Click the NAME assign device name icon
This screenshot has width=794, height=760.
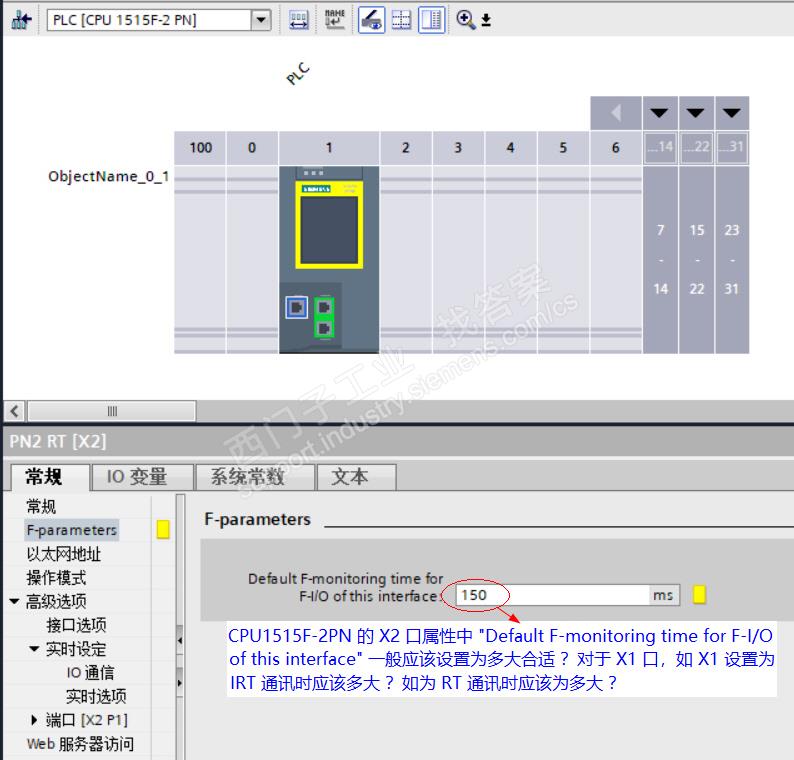click(335, 20)
